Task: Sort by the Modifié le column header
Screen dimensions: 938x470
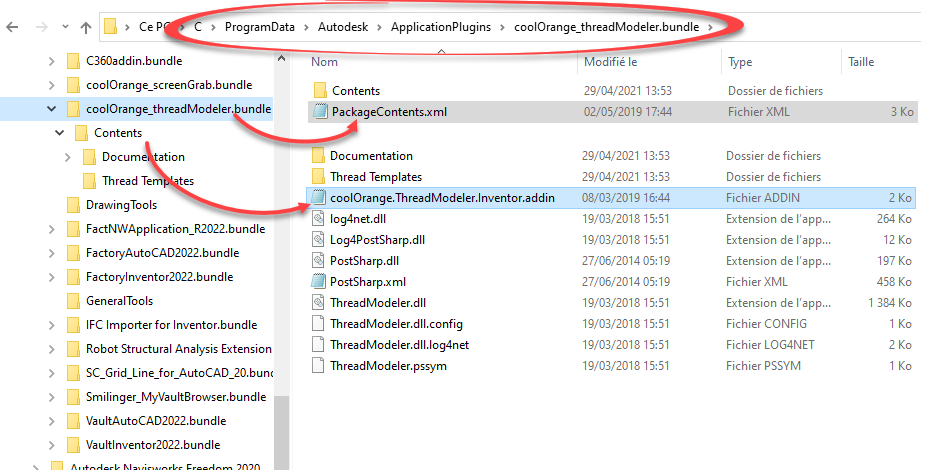Action: [x=610, y=62]
